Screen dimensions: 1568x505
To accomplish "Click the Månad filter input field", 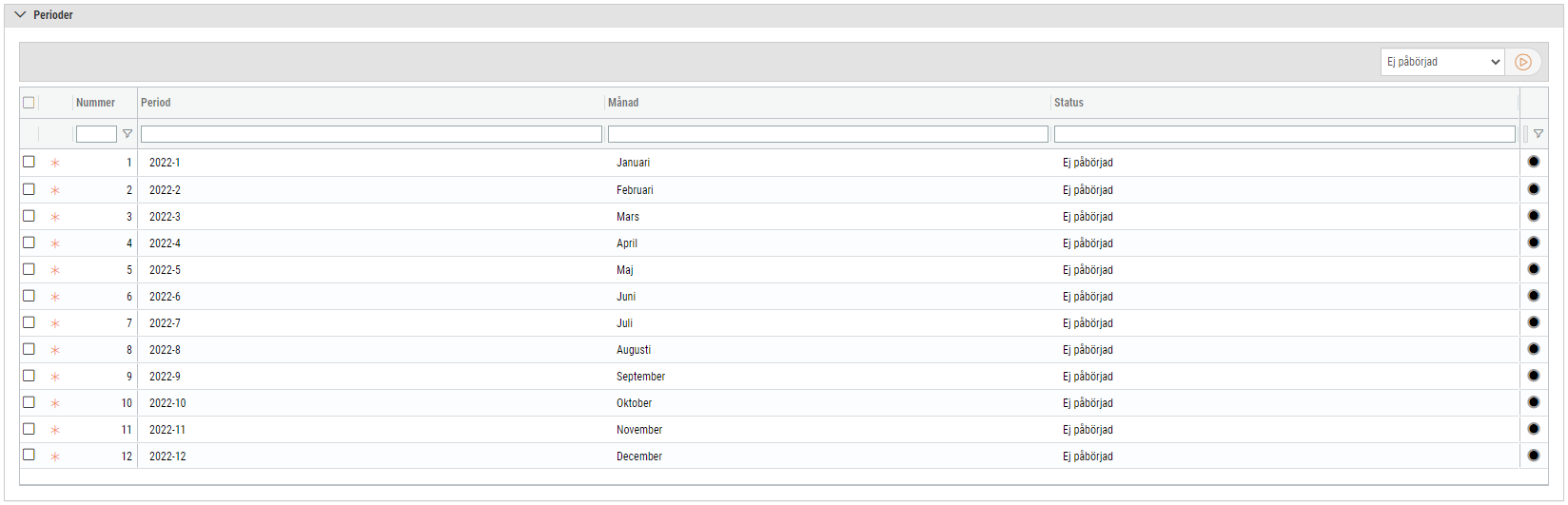I will click(x=828, y=134).
